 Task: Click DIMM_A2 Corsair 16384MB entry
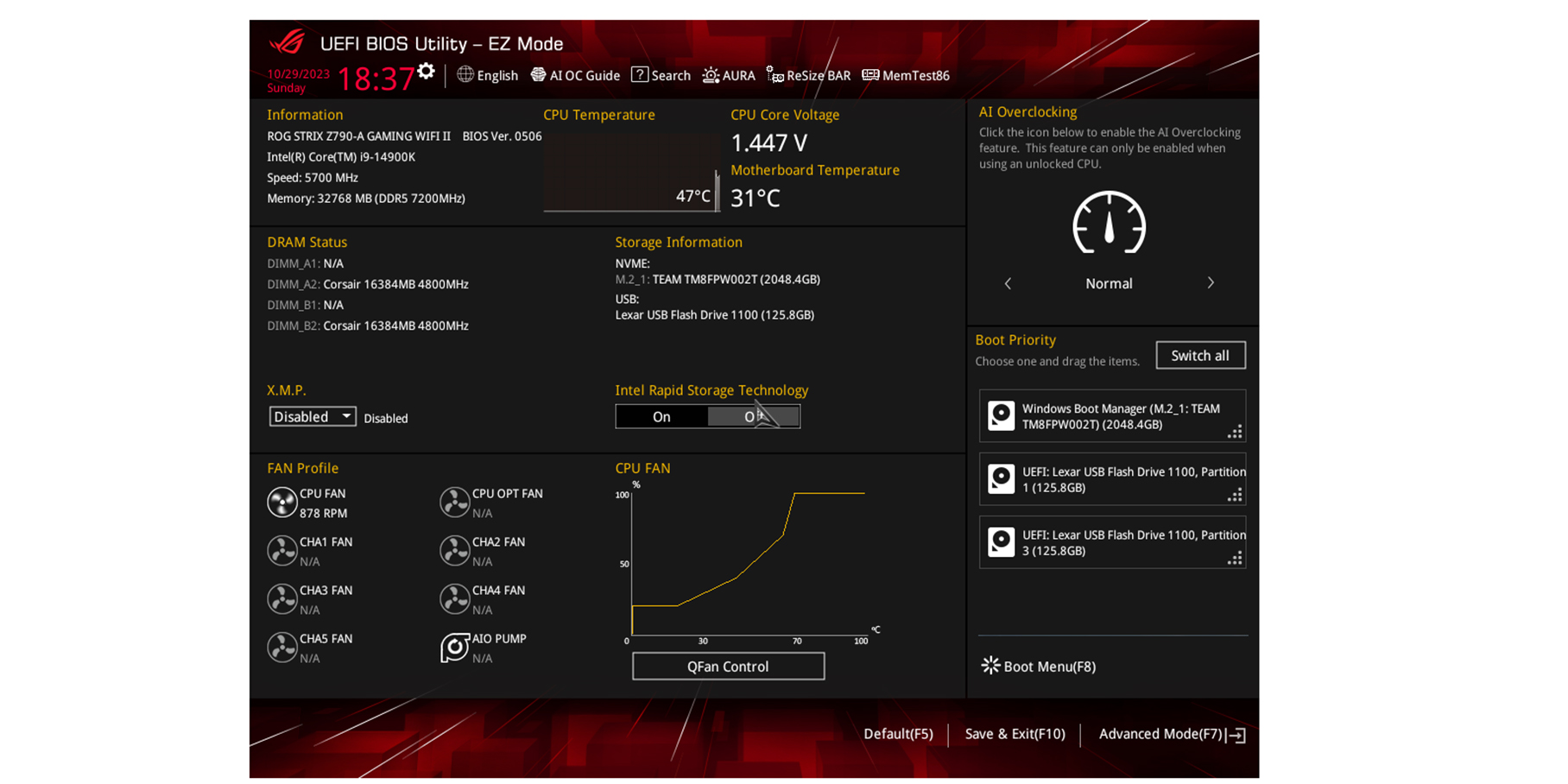click(x=368, y=284)
